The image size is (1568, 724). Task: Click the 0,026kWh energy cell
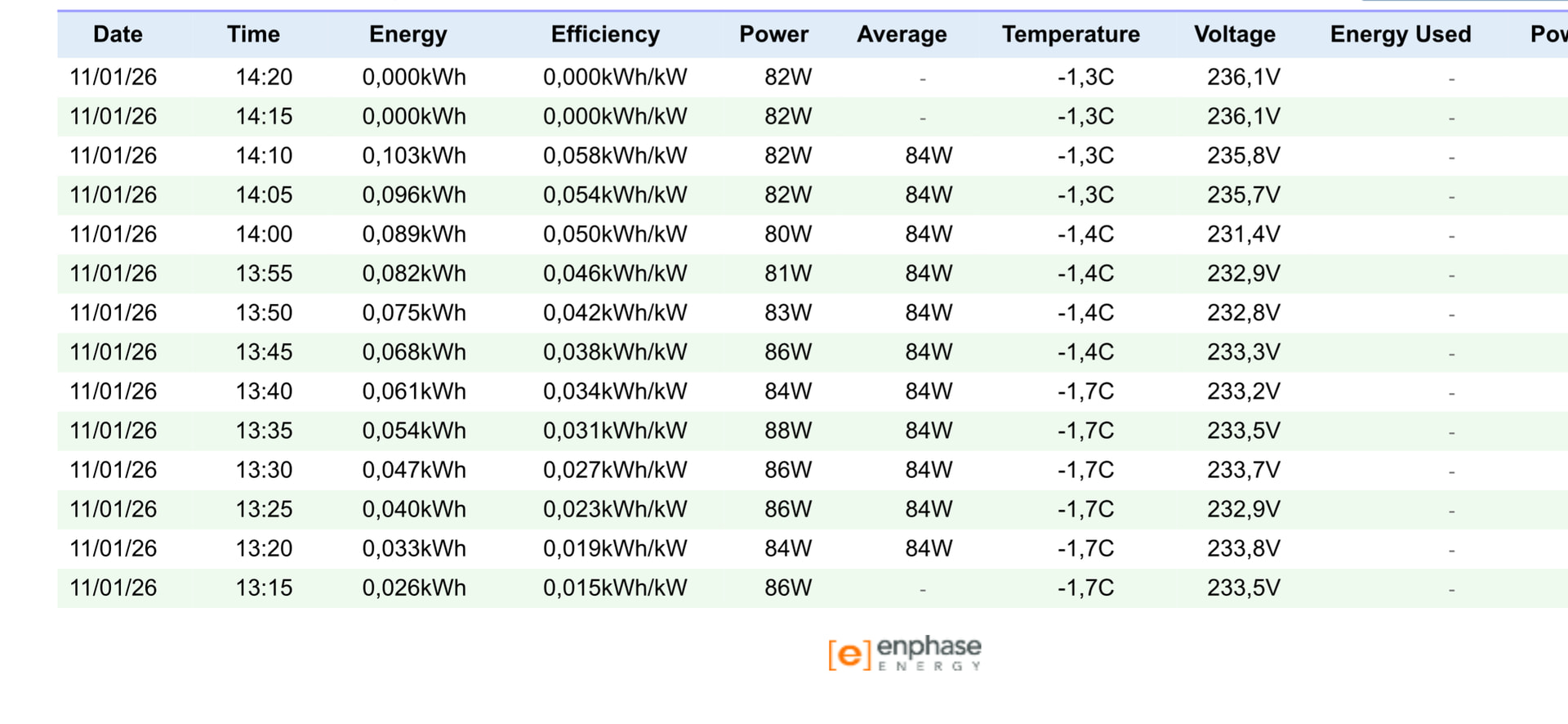click(x=414, y=588)
